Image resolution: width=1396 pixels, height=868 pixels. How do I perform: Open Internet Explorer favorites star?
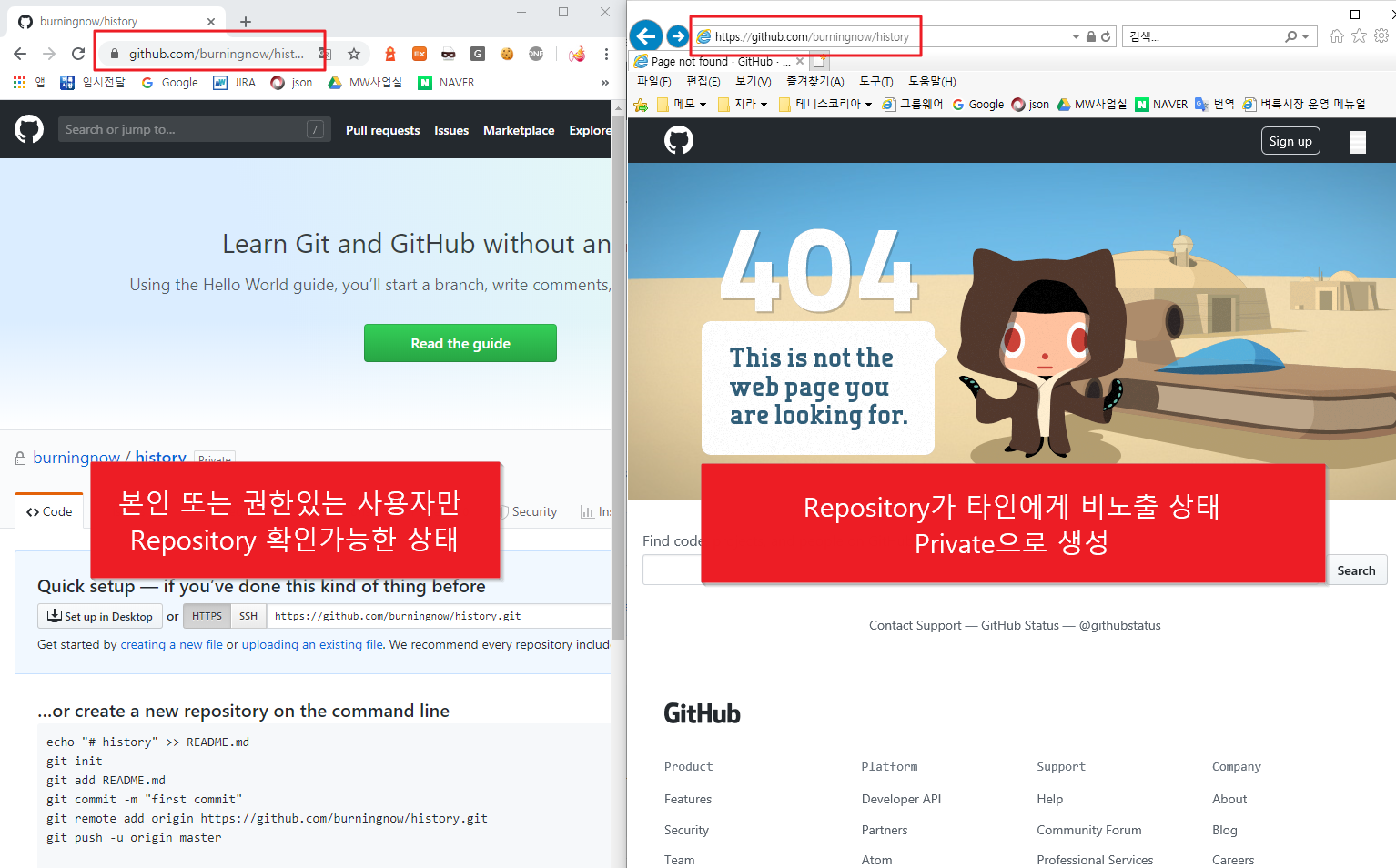tap(1359, 35)
